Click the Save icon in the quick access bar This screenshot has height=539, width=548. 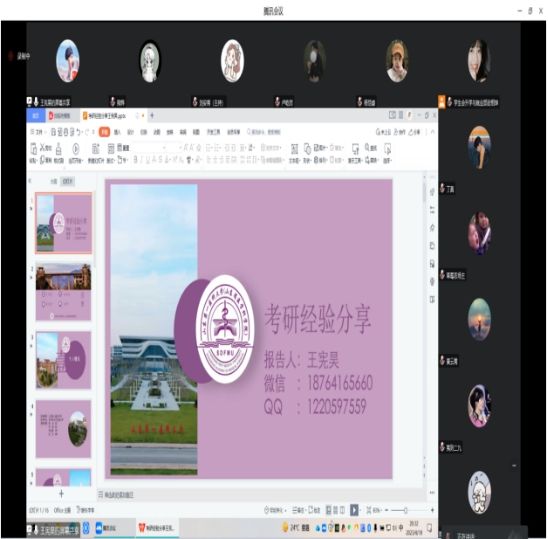pos(53,132)
